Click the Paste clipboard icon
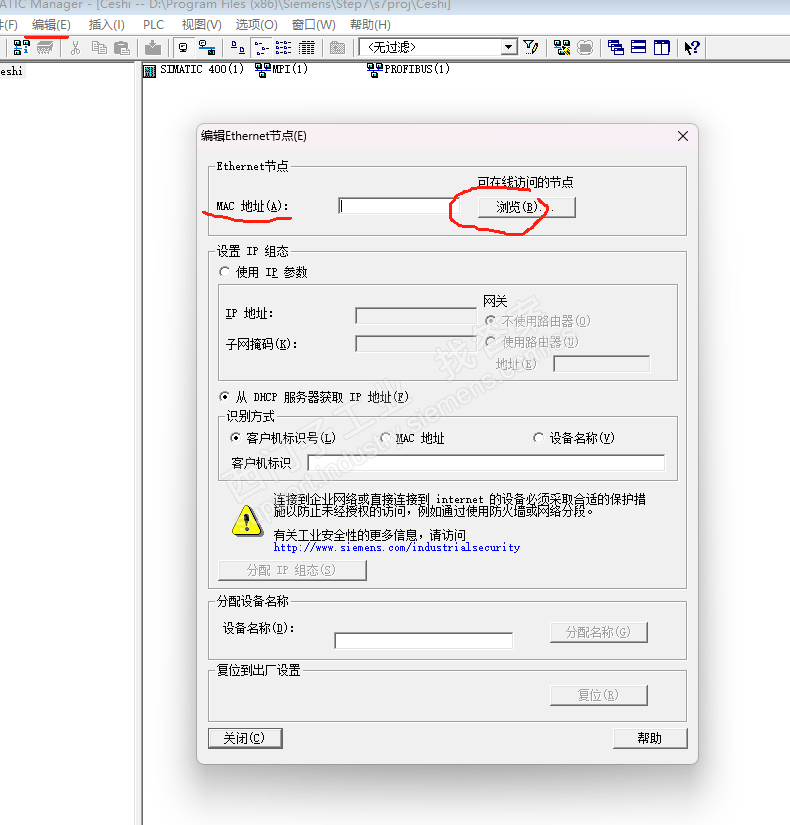This screenshot has width=790, height=825. tap(122, 48)
